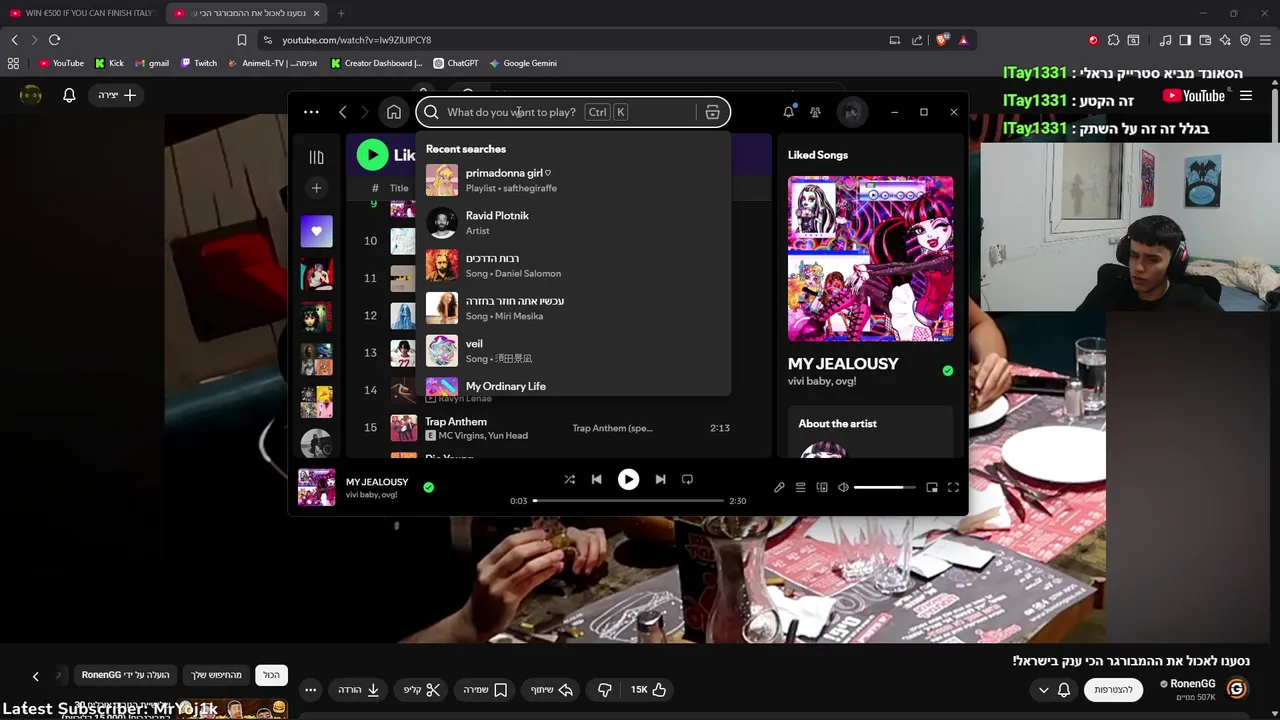Expand subscription notification dropdown chevron
The height and width of the screenshot is (720, 1280).
(x=1044, y=690)
